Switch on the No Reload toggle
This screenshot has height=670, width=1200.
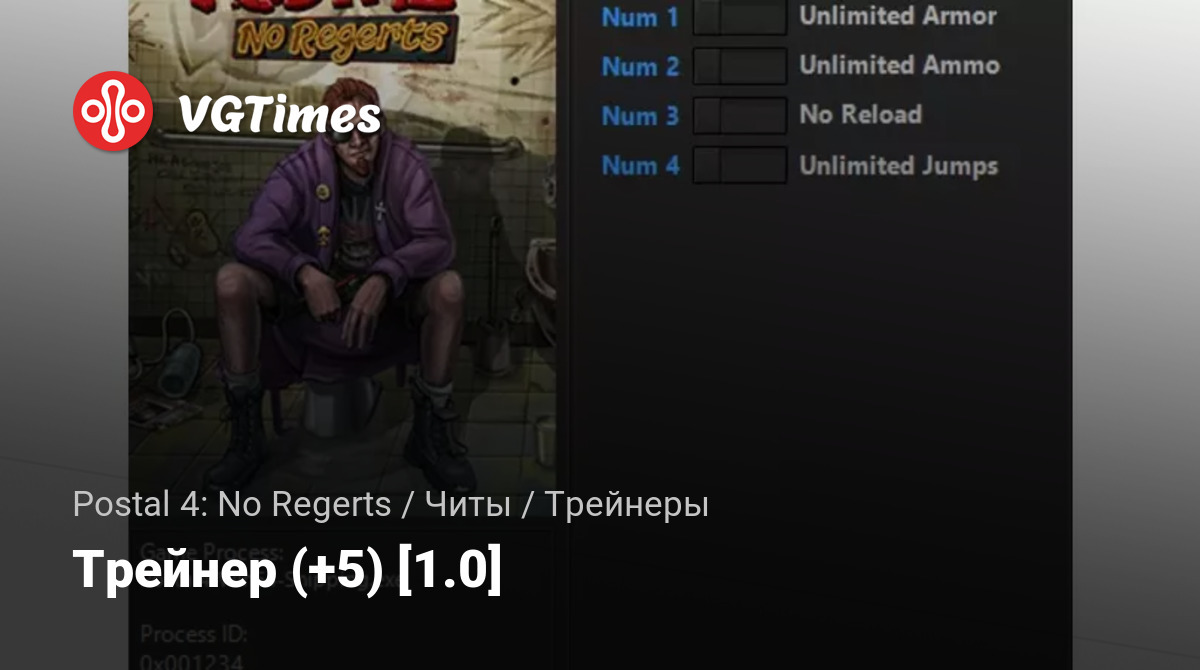coord(740,116)
